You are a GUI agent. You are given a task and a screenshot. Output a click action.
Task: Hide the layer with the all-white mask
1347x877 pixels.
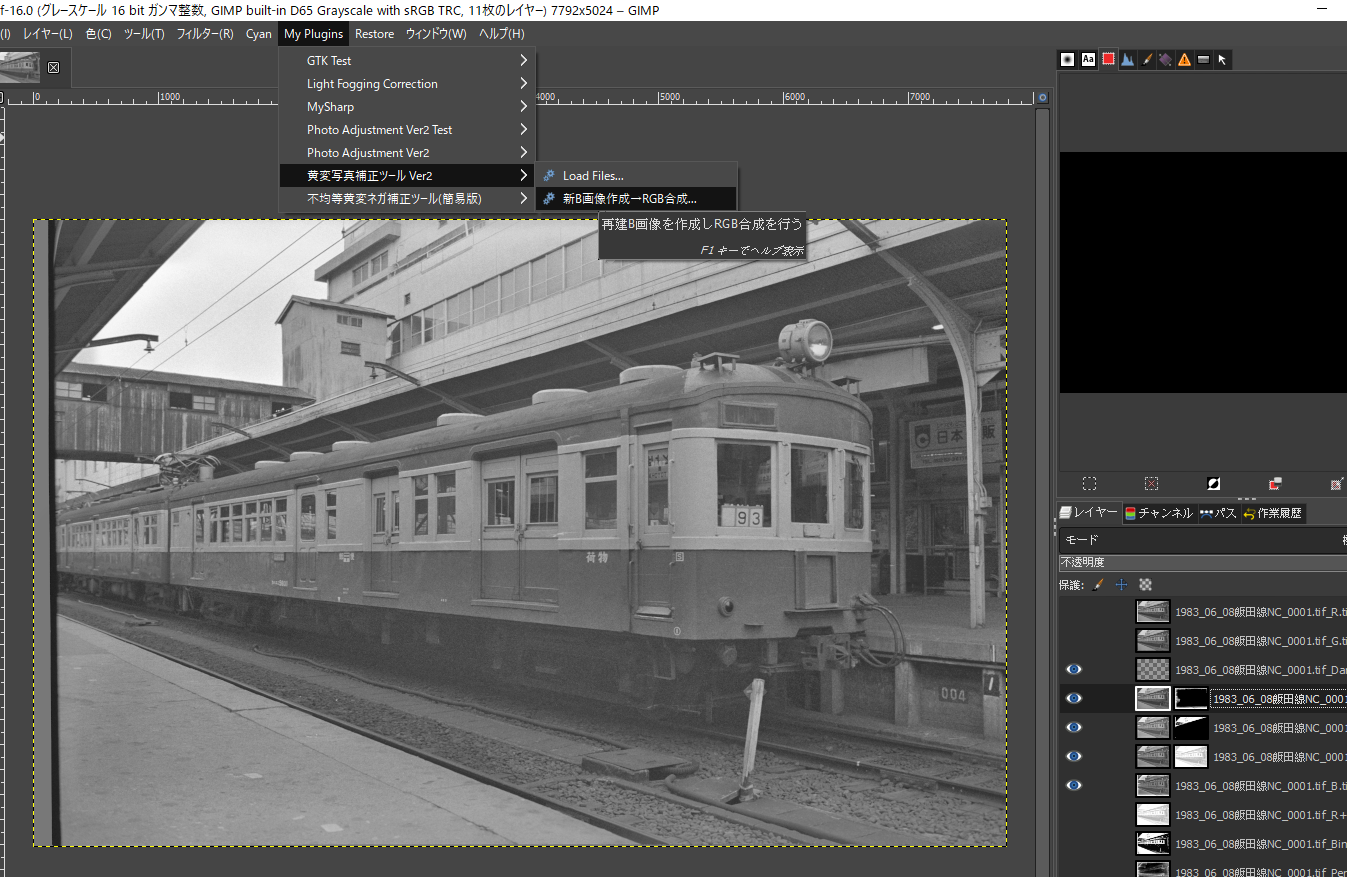point(1074,756)
